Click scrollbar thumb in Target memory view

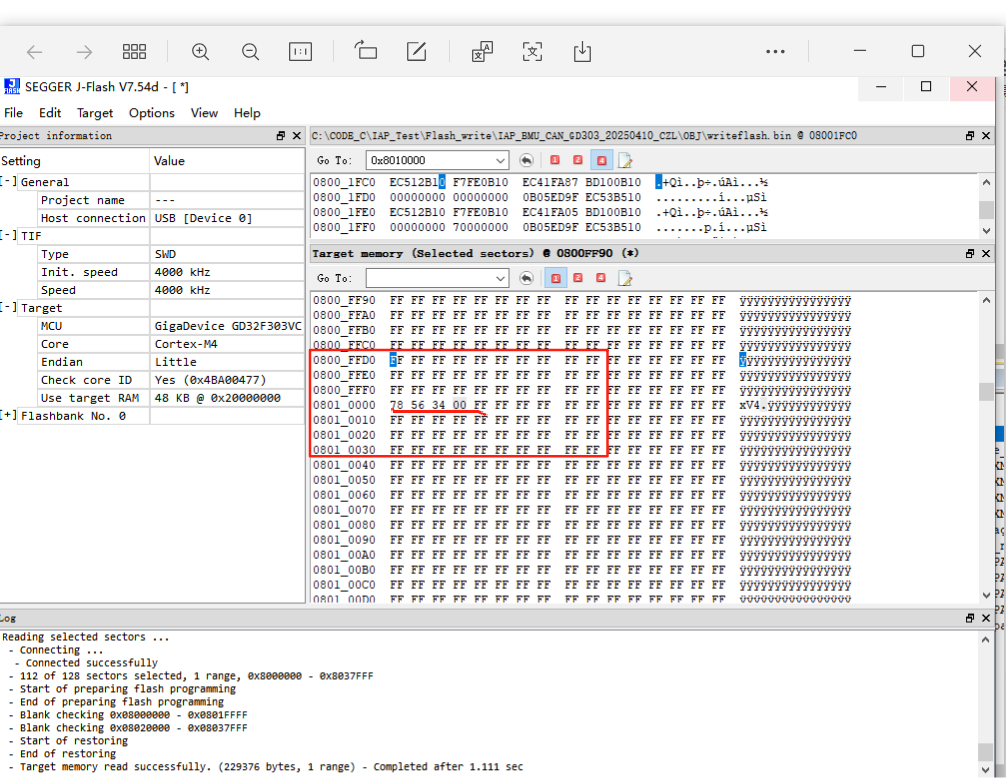986,392
